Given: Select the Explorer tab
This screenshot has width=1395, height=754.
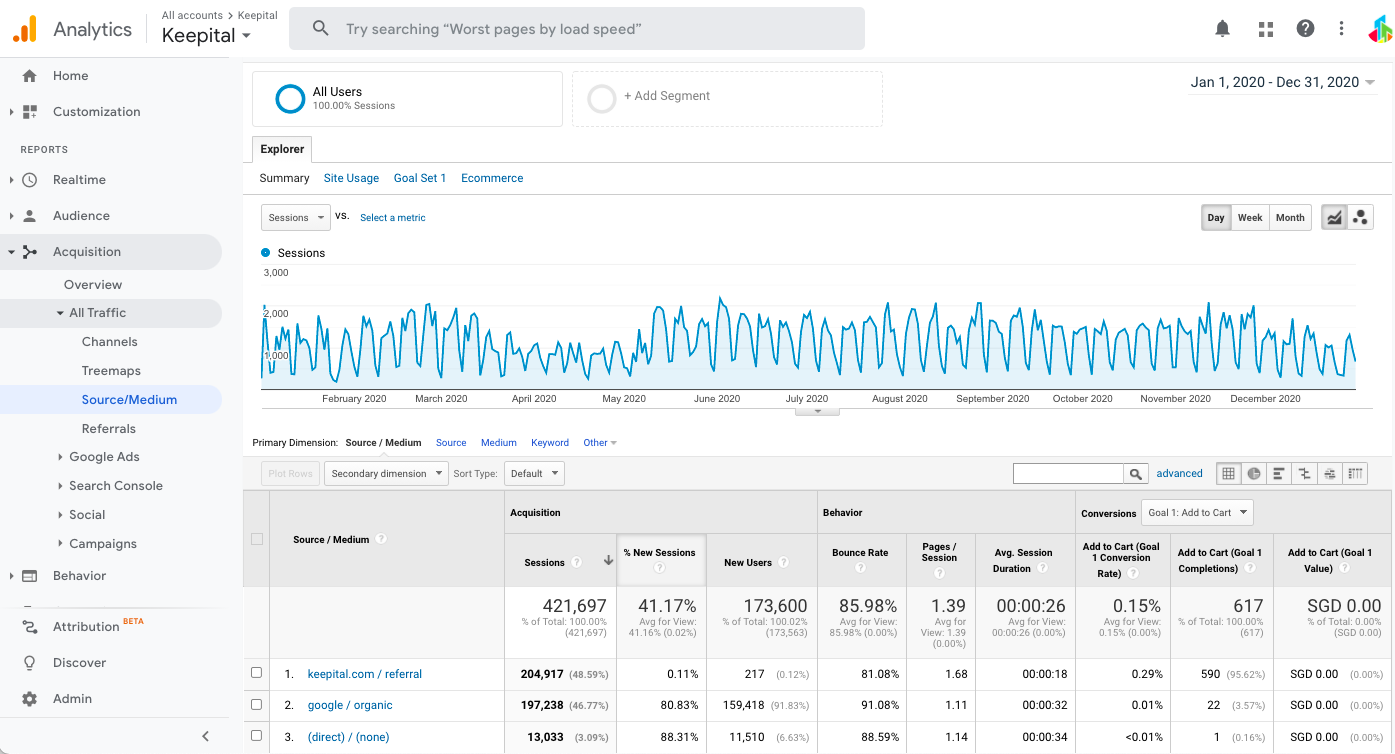Looking at the screenshot, I should [282, 149].
